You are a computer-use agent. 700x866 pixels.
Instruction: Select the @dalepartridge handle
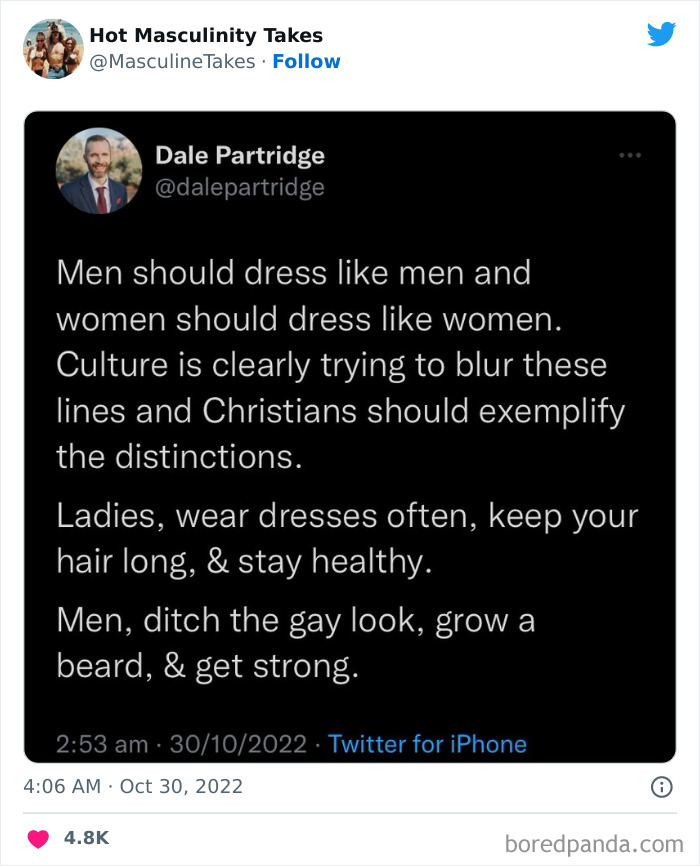coord(240,186)
